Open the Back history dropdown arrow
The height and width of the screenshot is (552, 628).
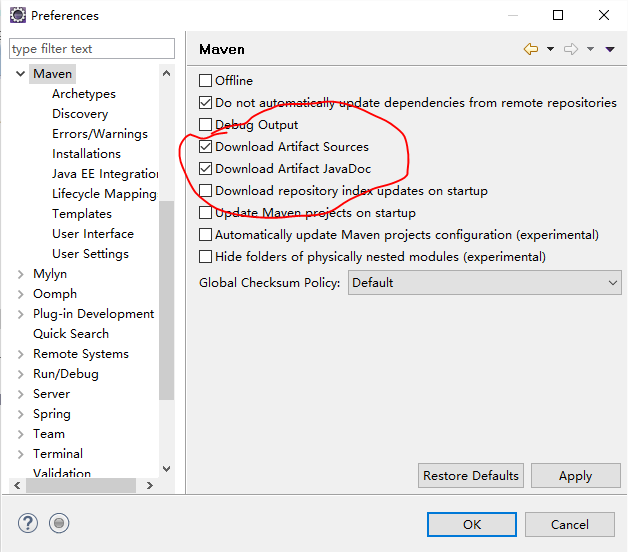click(x=550, y=49)
